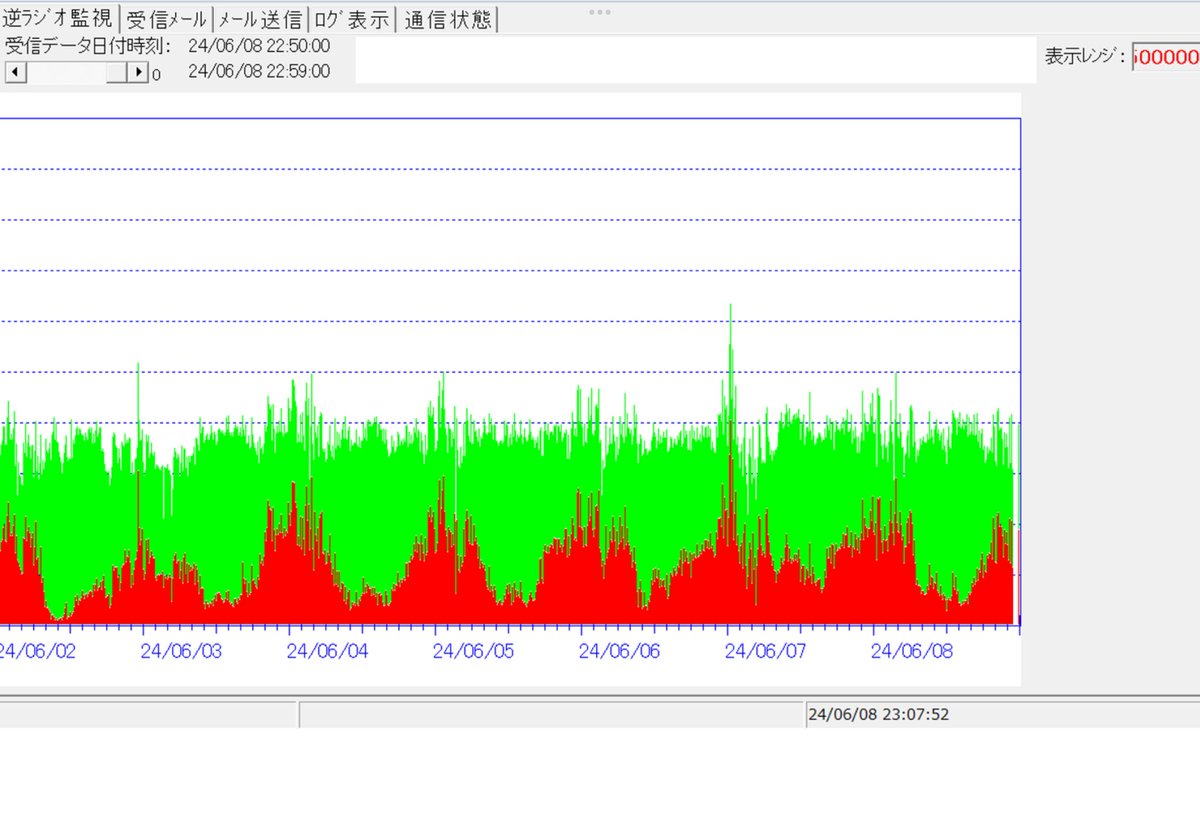Viewport: 1200px width, 834px height.
Task: Click the 24/06/07 axis date label
Action: point(765,651)
